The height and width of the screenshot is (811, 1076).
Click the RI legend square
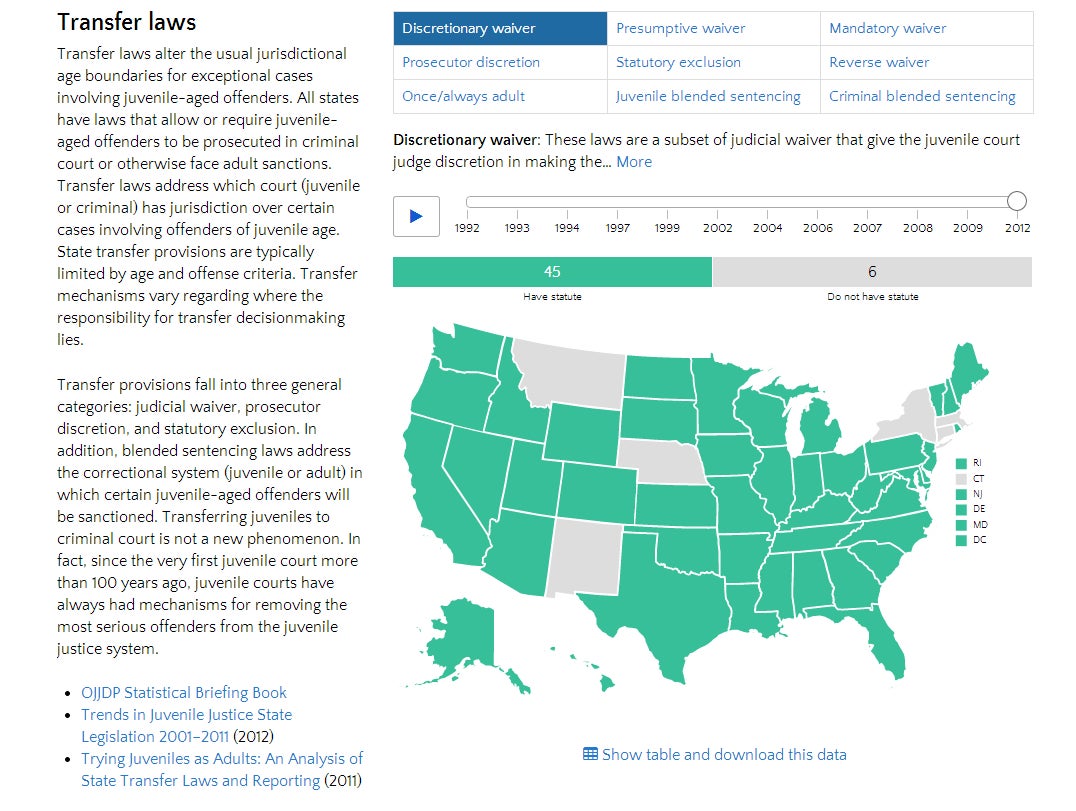[x=961, y=463]
